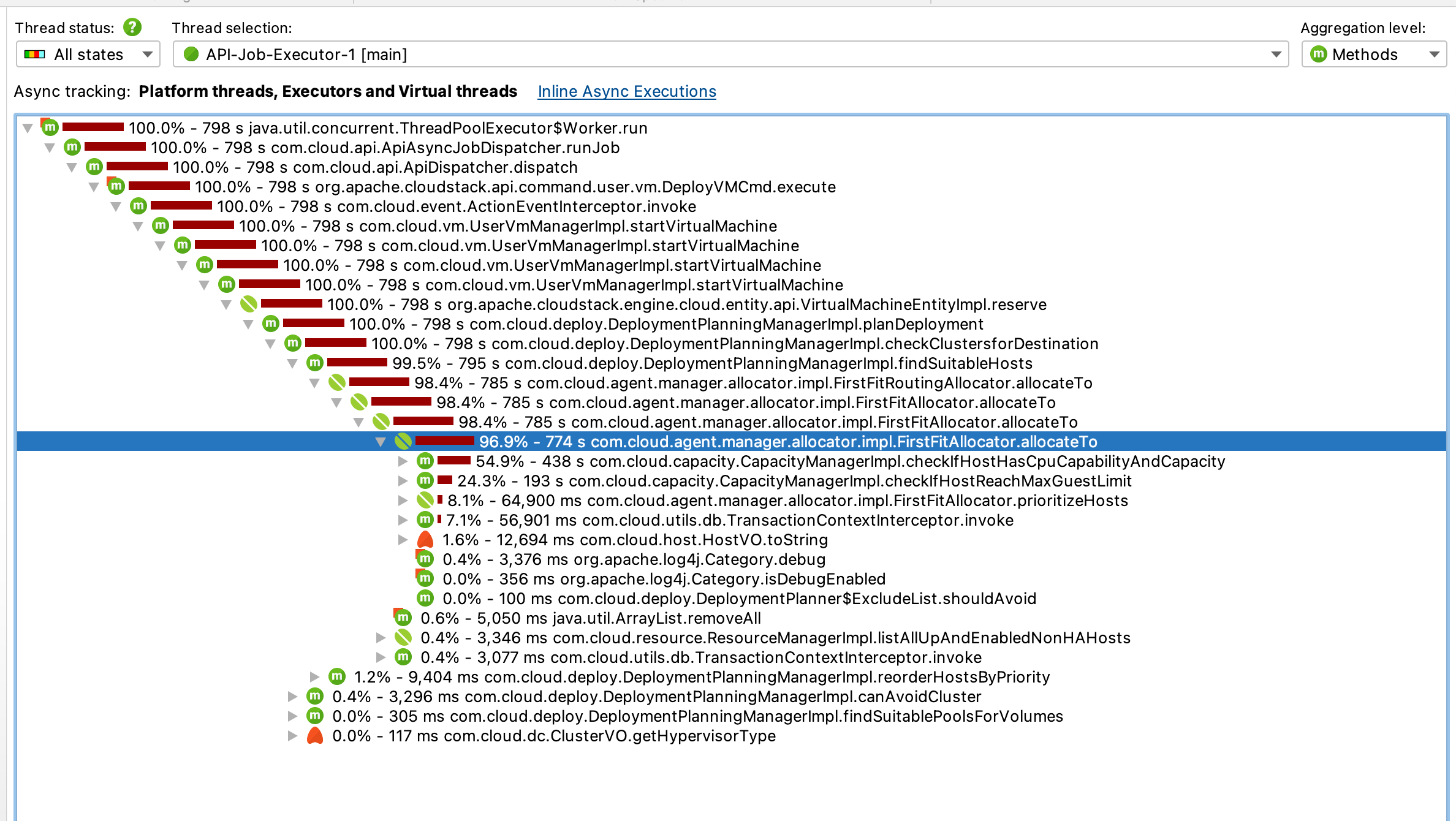
Task: Expand the checkIfHostHasCpuCapabilityAndCapacity node
Action: [403, 461]
